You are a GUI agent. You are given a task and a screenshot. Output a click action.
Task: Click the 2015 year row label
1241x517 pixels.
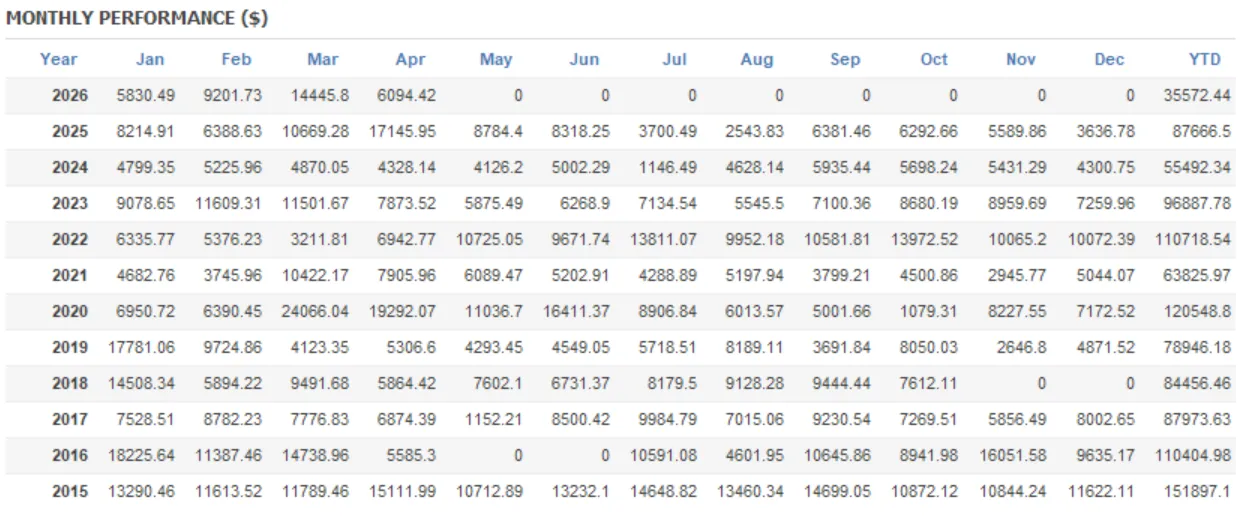[x=70, y=491]
